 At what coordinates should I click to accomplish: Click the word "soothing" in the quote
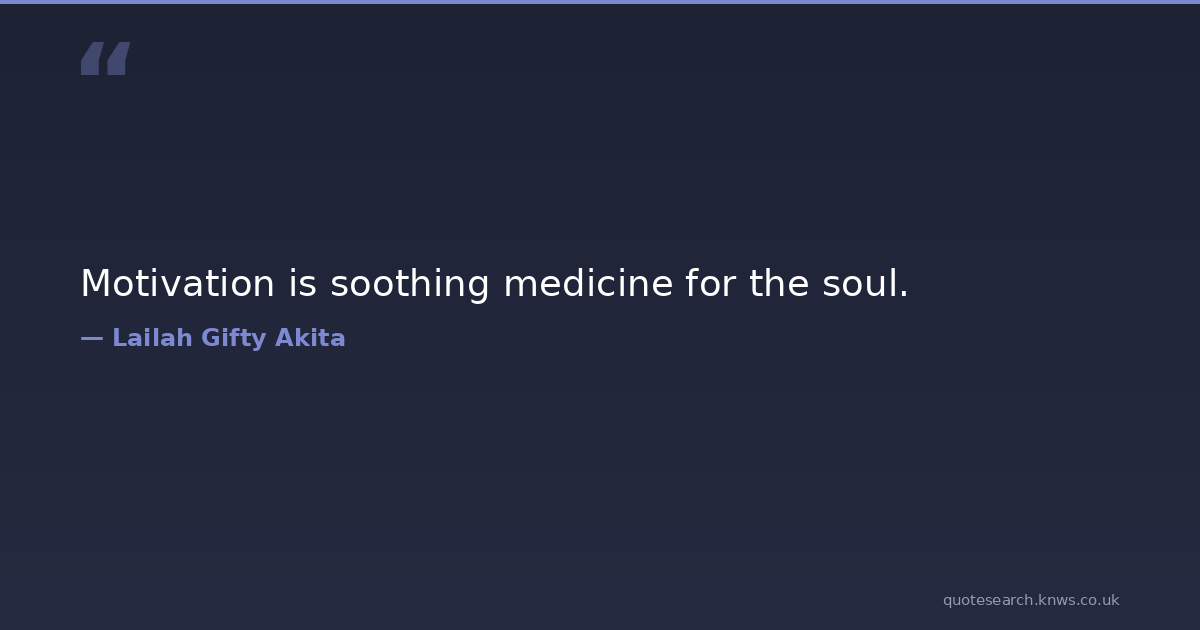click(x=409, y=284)
